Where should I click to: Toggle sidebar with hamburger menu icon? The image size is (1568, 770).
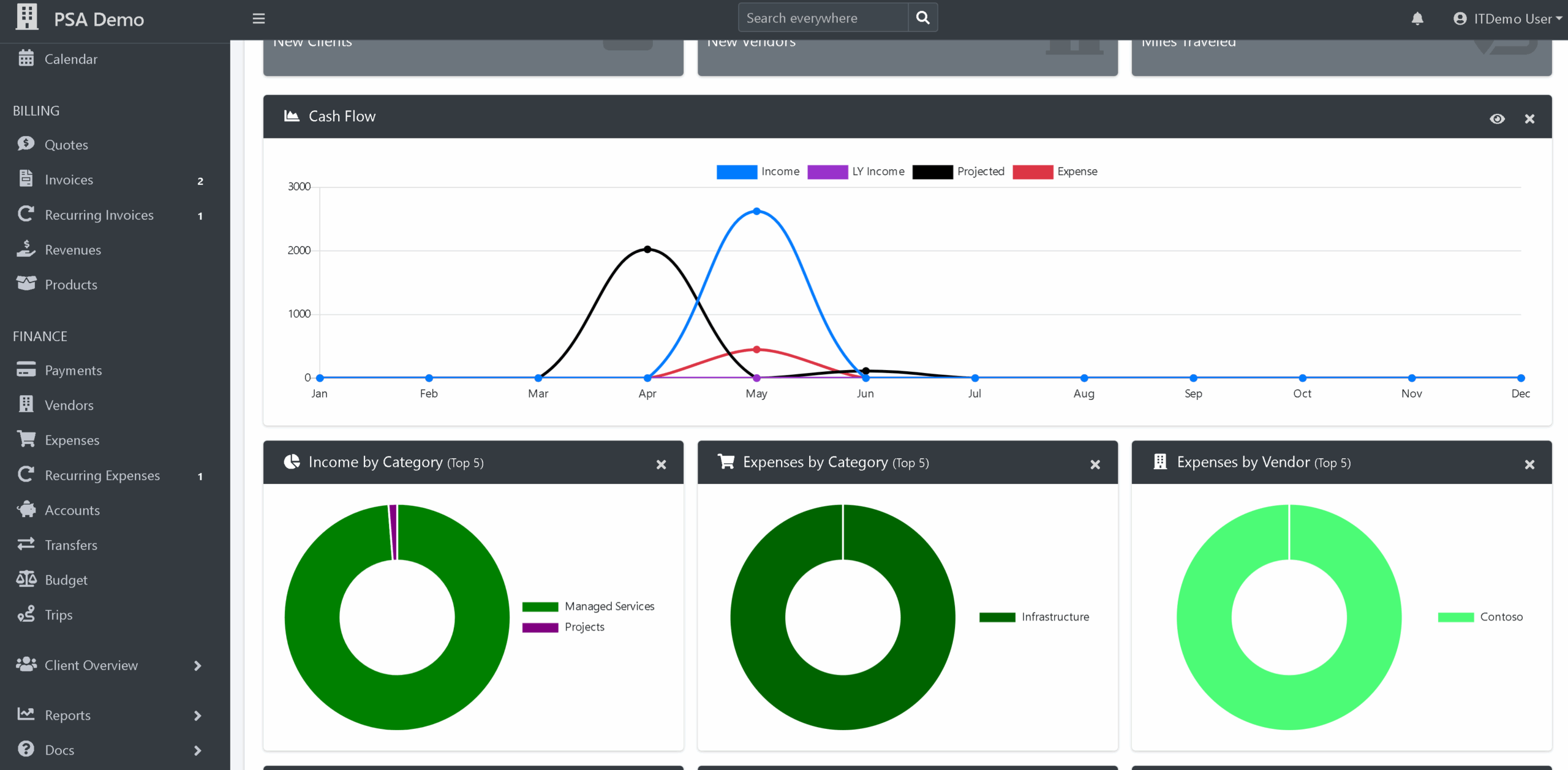coord(258,19)
